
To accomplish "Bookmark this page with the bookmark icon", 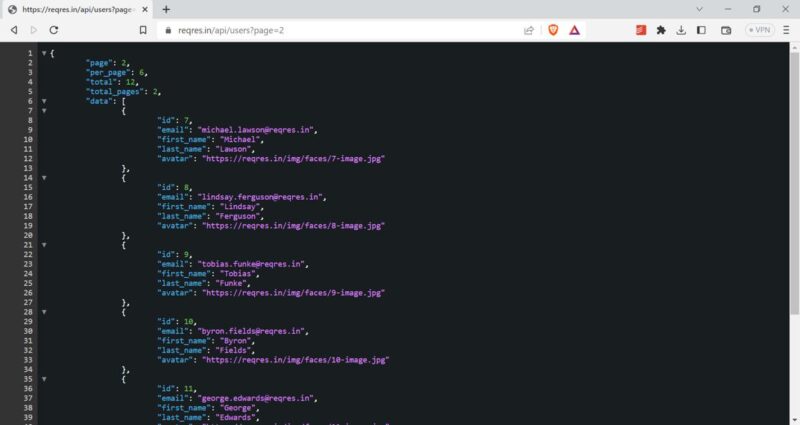I will [x=143, y=30].
